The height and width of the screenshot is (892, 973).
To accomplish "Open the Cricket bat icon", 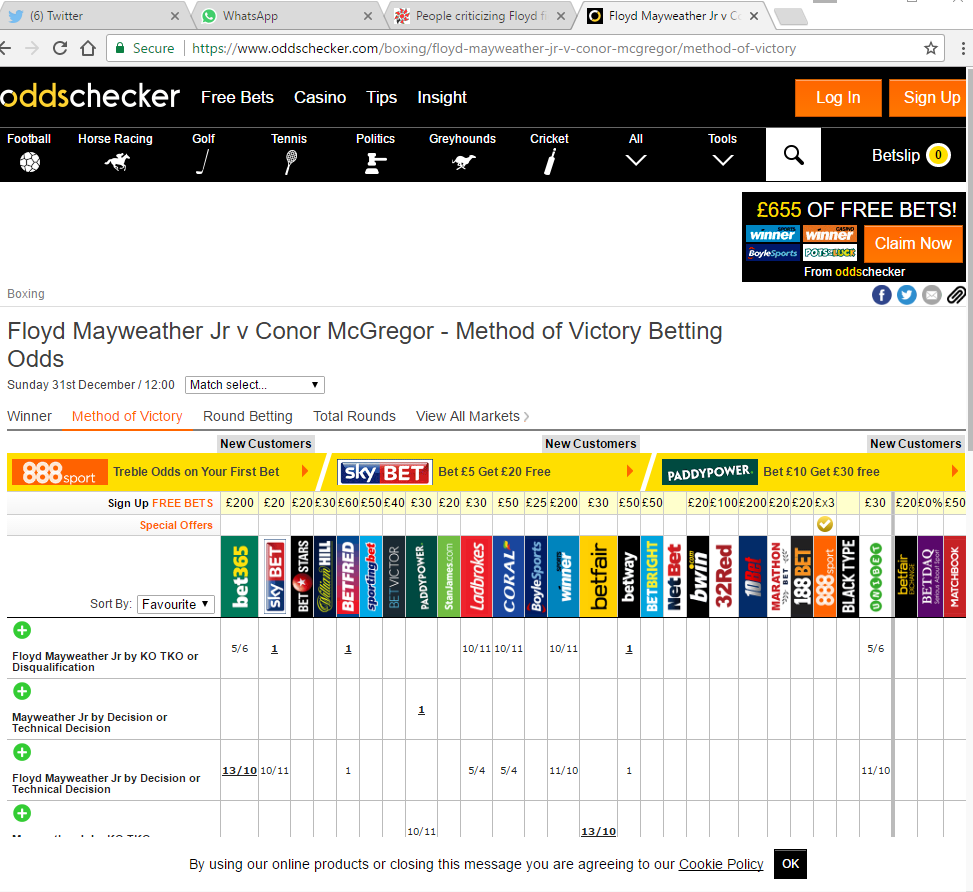I will [x=549, y=162].
